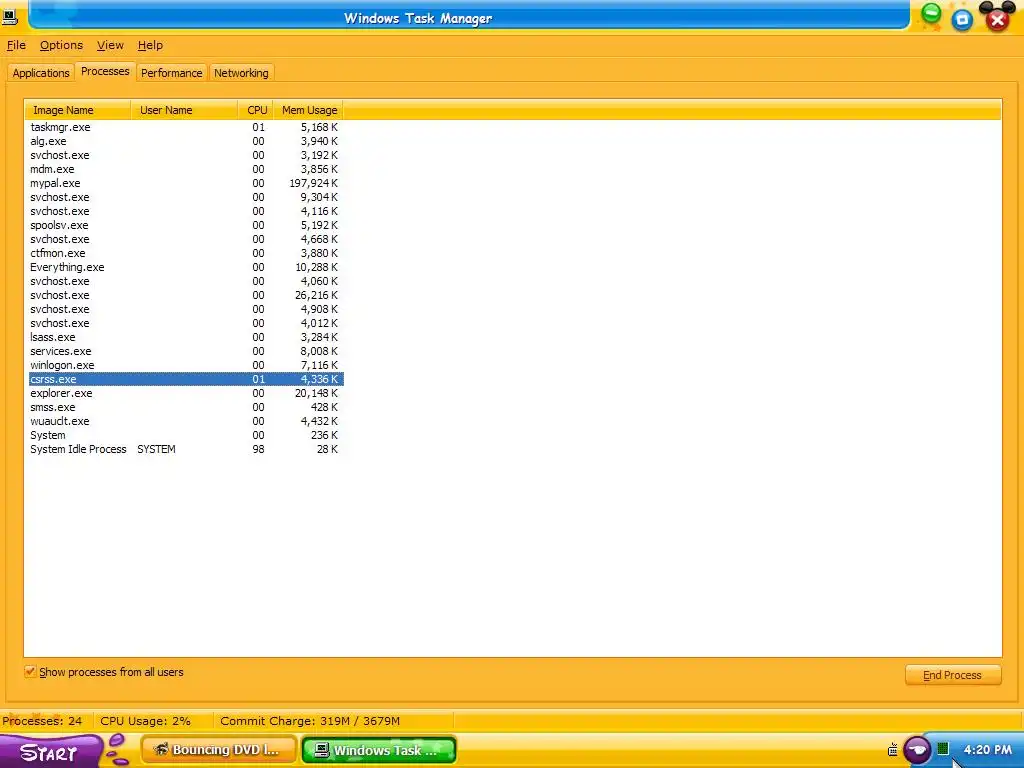Open the File menu
This screenshot has width=1024, height=768.
coord(16,45)
